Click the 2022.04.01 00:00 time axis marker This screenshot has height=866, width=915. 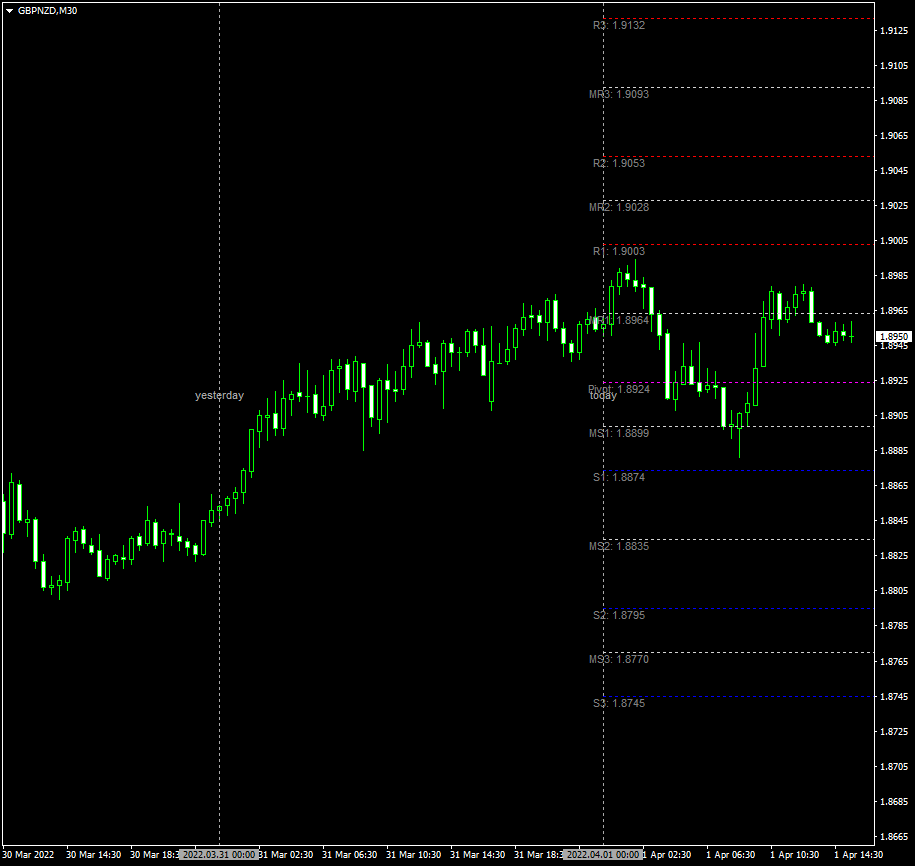pos(602,855)
